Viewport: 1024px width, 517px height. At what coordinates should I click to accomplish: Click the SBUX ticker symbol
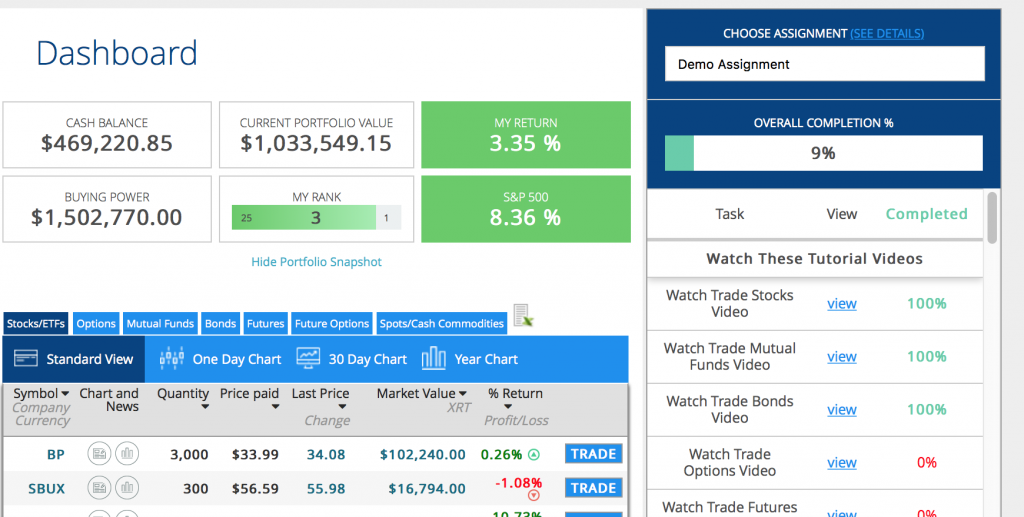(46, 488)
